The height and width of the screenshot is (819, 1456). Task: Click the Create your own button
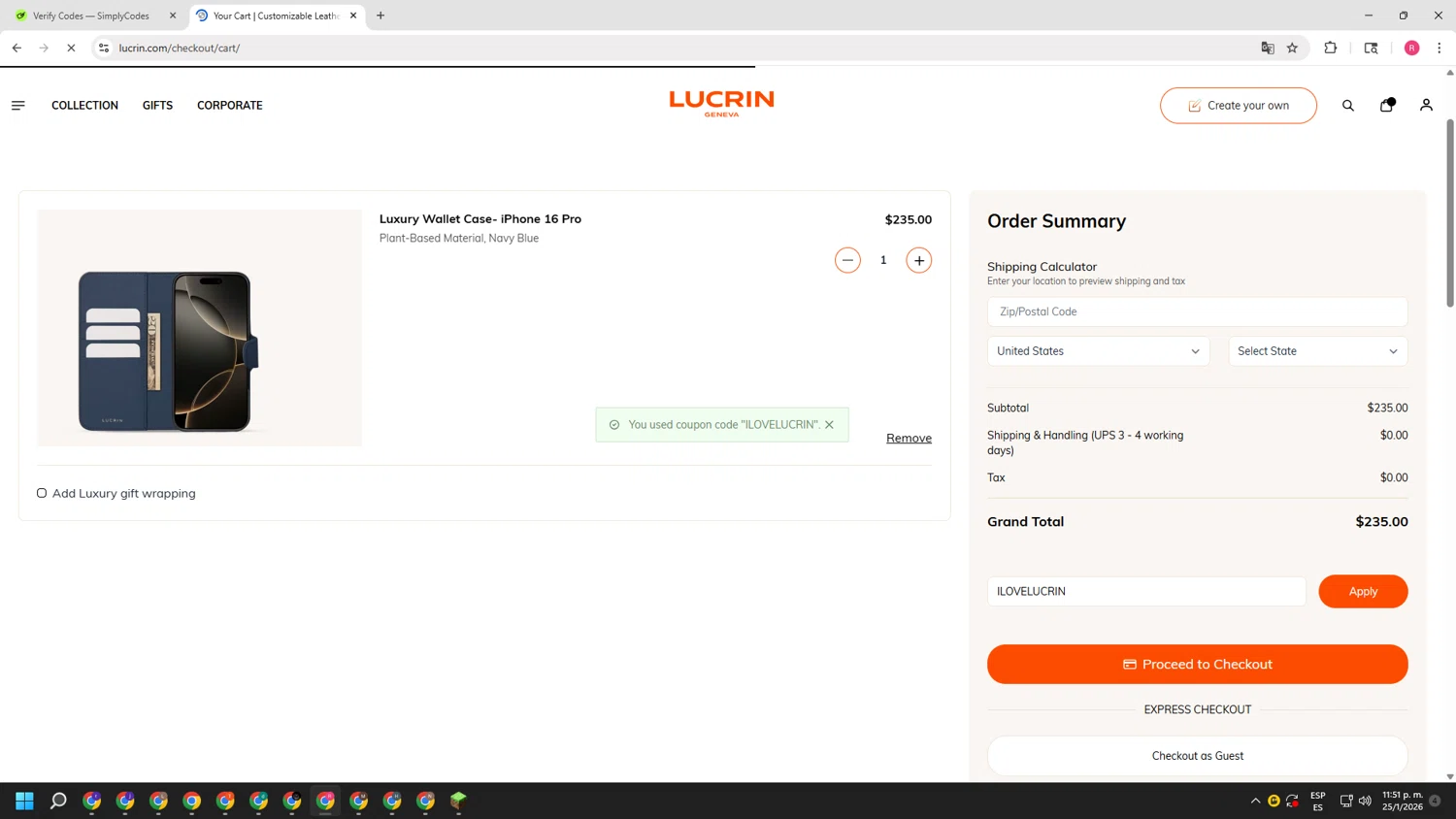1238,105
